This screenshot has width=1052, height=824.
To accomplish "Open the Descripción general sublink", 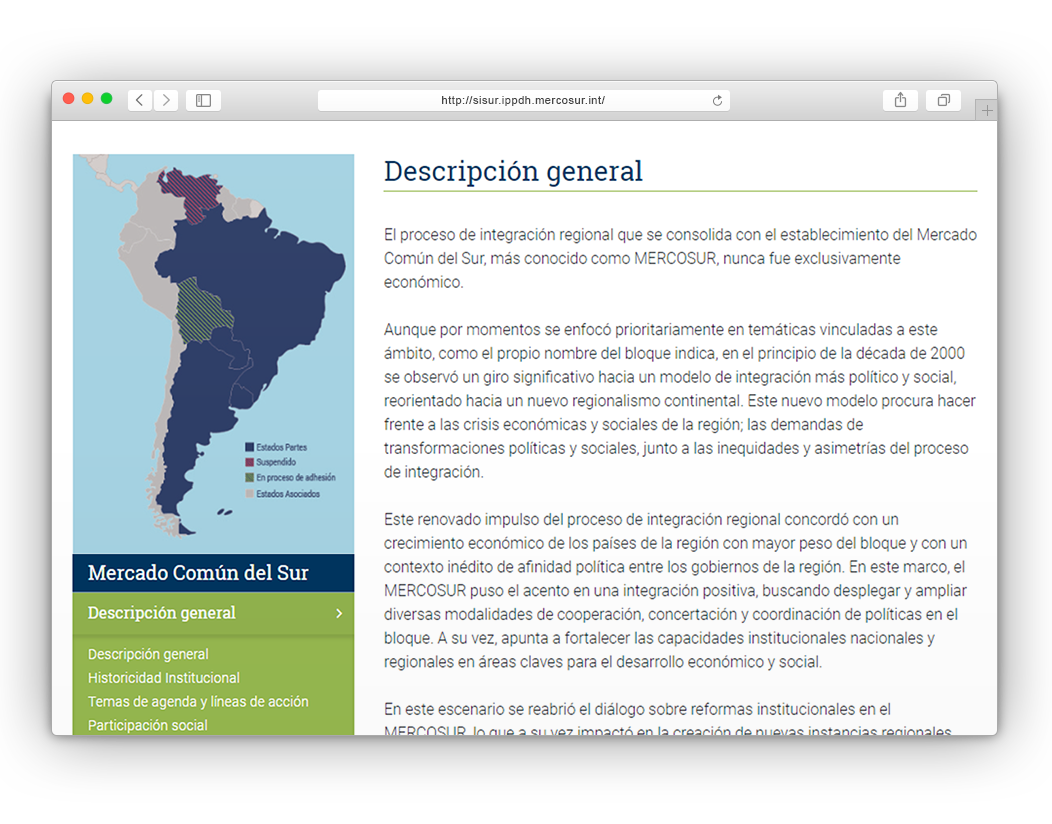I will point(148,654).
